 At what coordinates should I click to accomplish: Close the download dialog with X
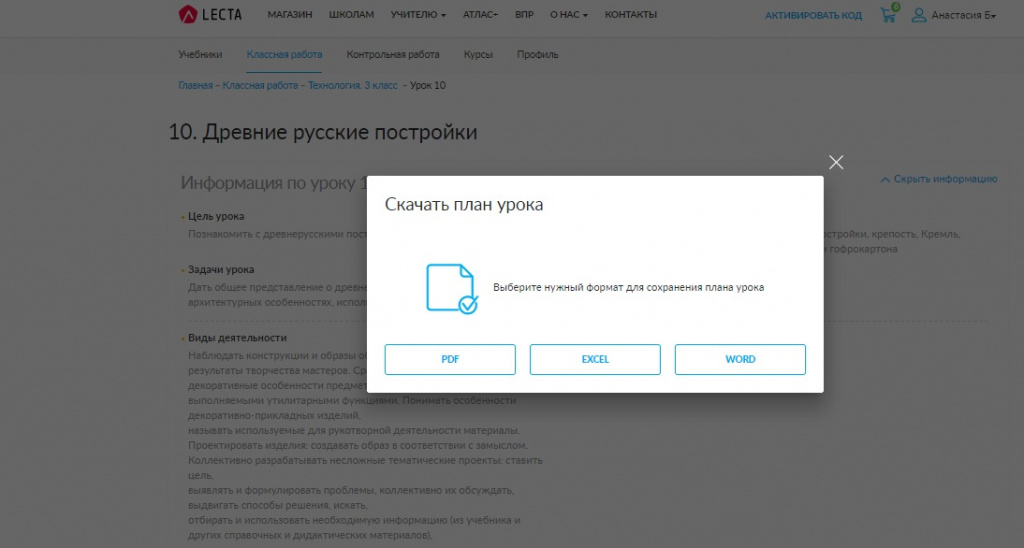tap(836, 162)
